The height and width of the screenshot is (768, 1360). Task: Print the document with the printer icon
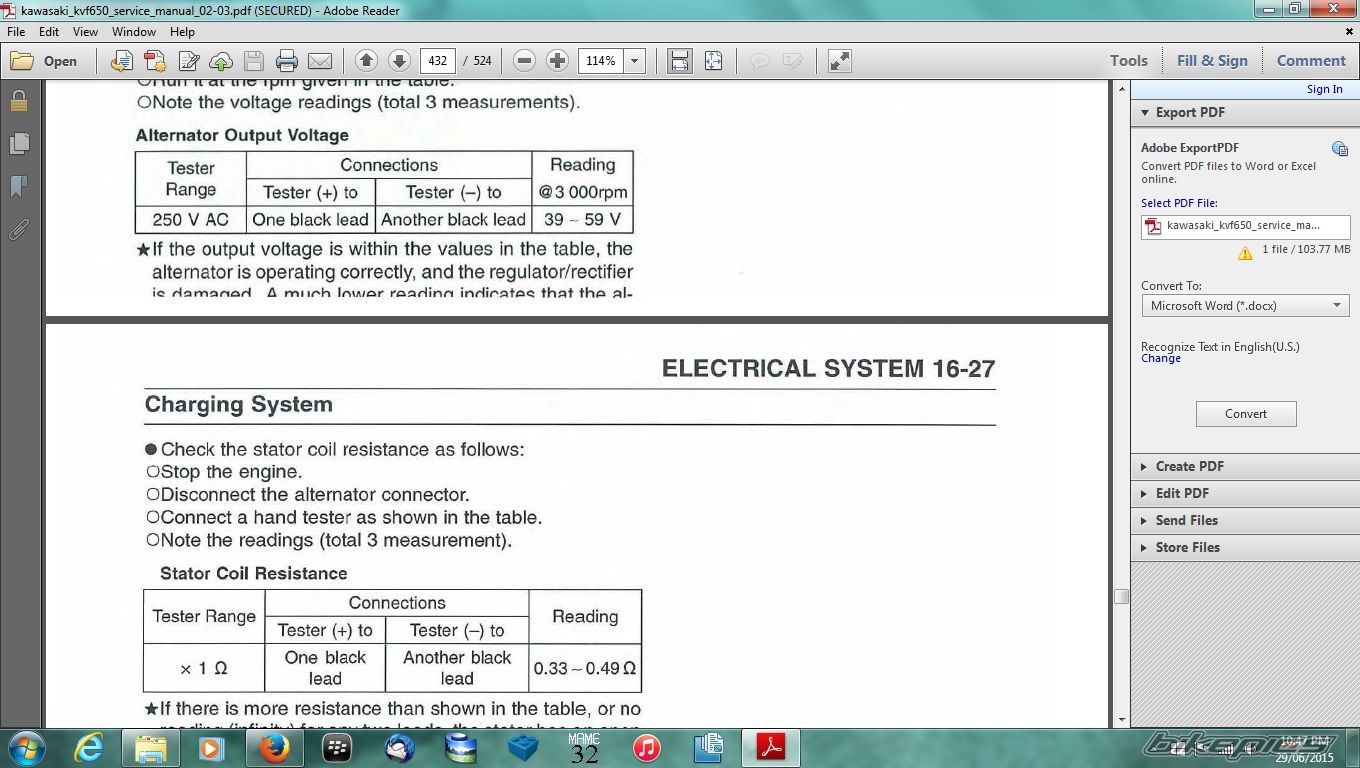click(287, 61)
